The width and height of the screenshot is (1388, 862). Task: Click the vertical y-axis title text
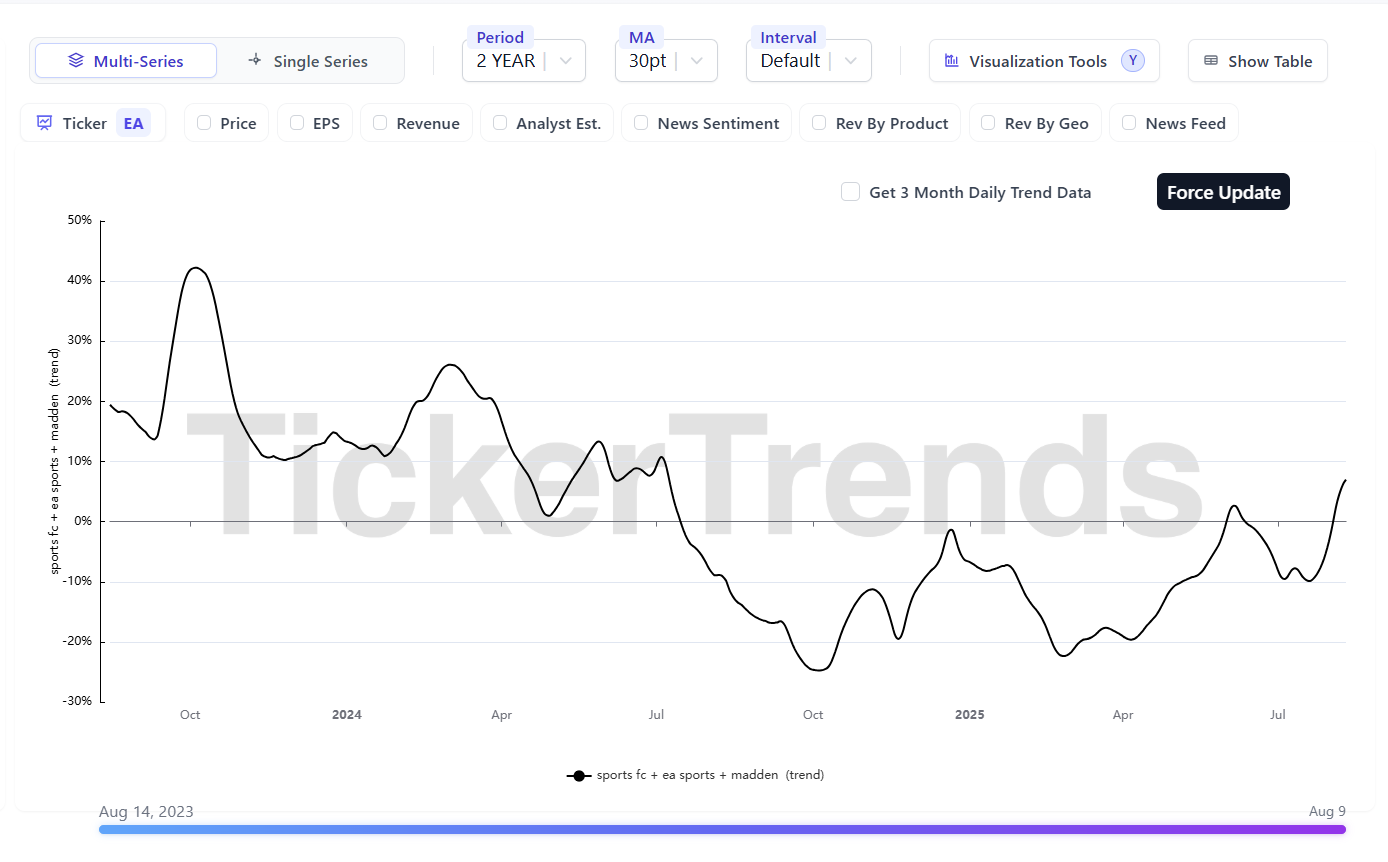[55, 461]
